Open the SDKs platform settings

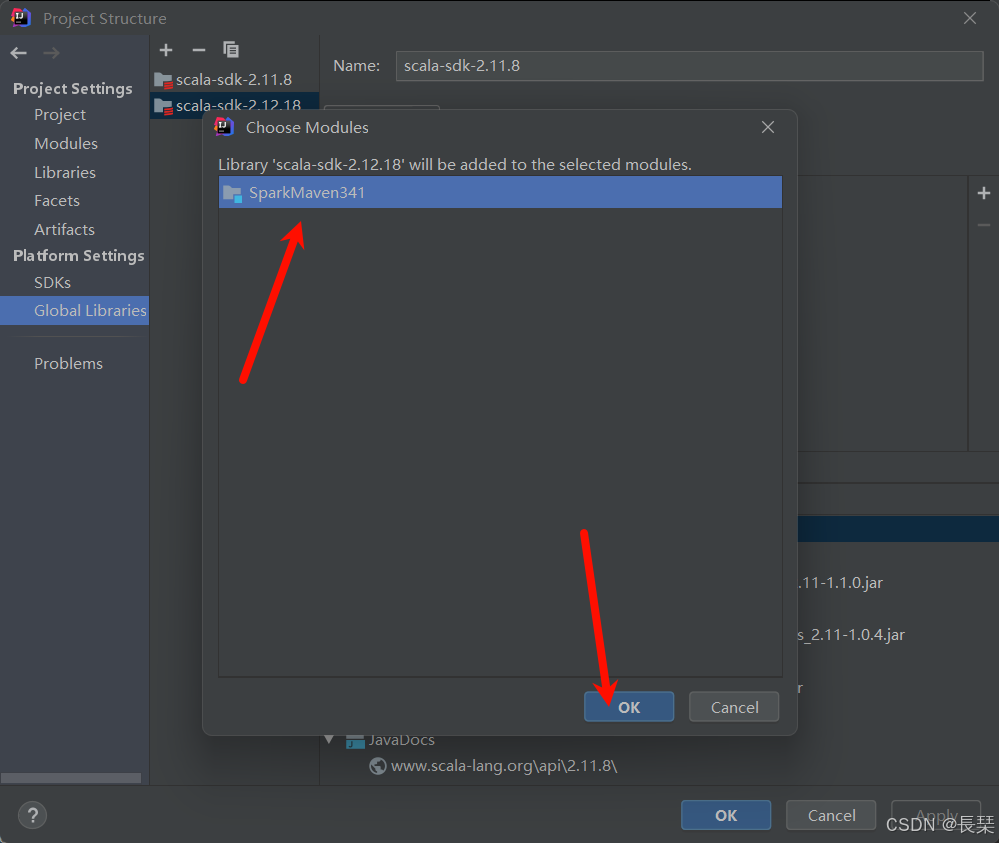coord(52,282)
